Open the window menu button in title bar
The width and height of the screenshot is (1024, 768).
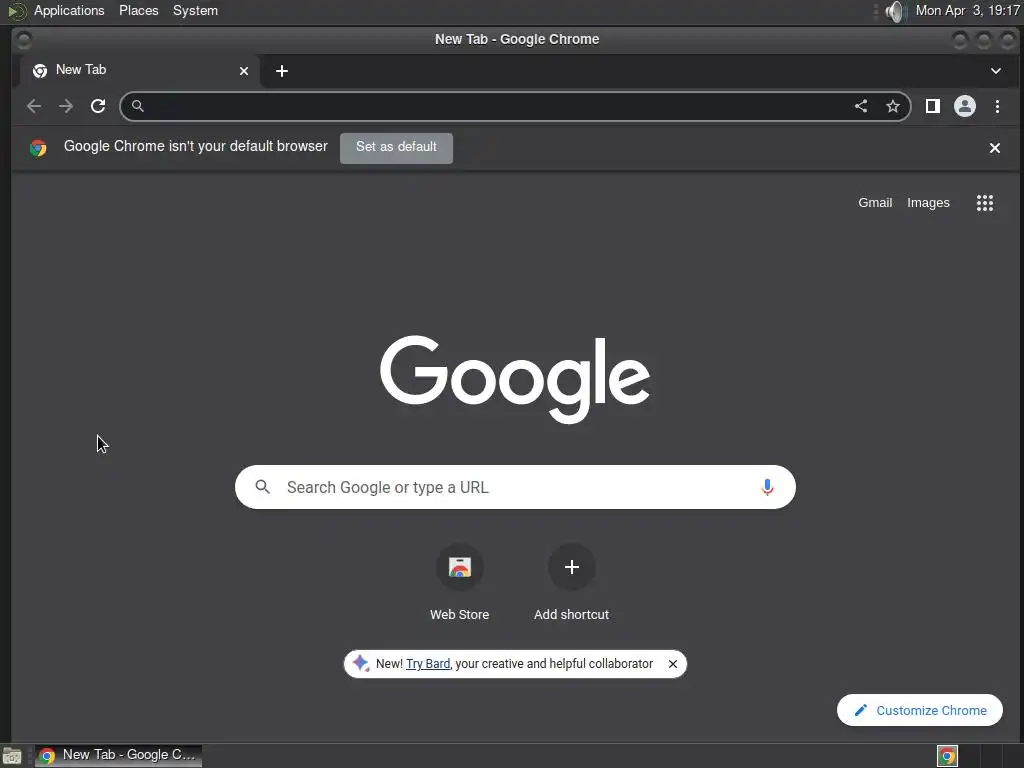point(24,40)
